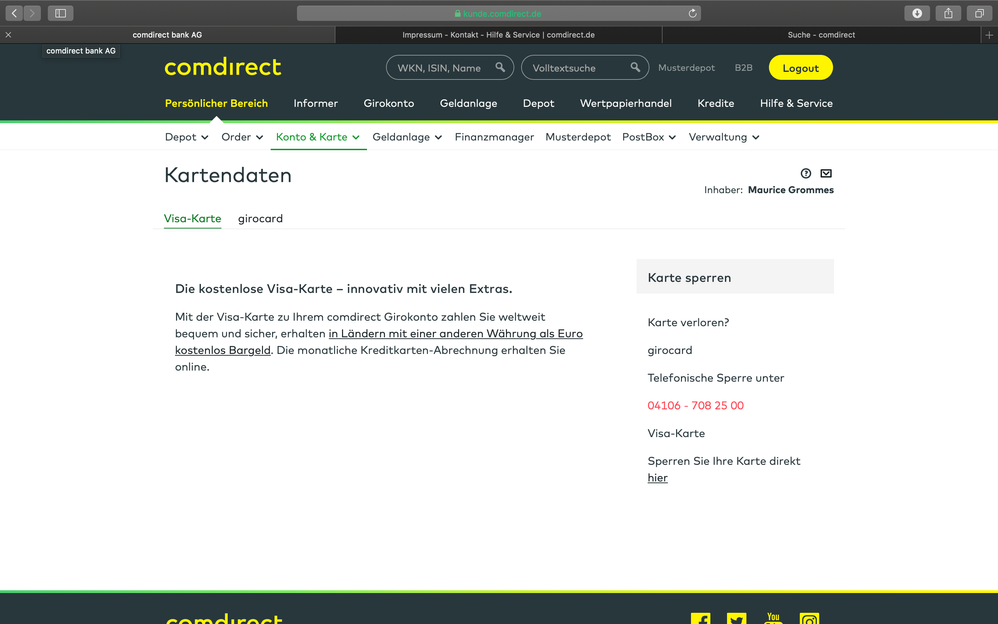This screenshot has width=998, height=624.
Task: Click inside the WKN, ISIN, Name field
Action: click(440, 67)
